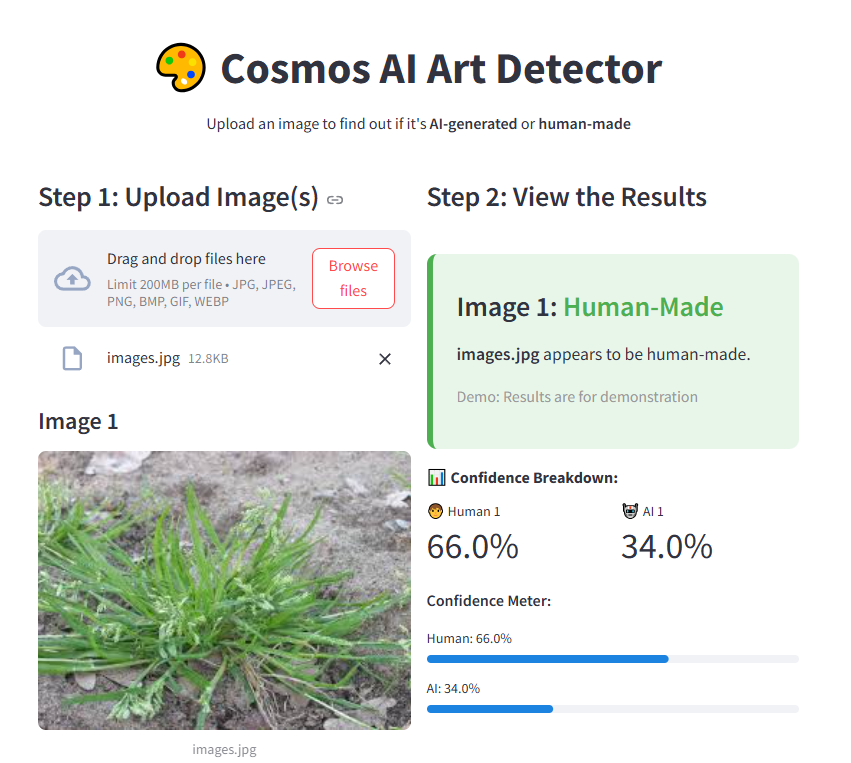Image resolution: width=851 pixels, height=763 pixels.
Task: Click the Step 1: Upload Image(s) heading
Action: pos(178,197)
